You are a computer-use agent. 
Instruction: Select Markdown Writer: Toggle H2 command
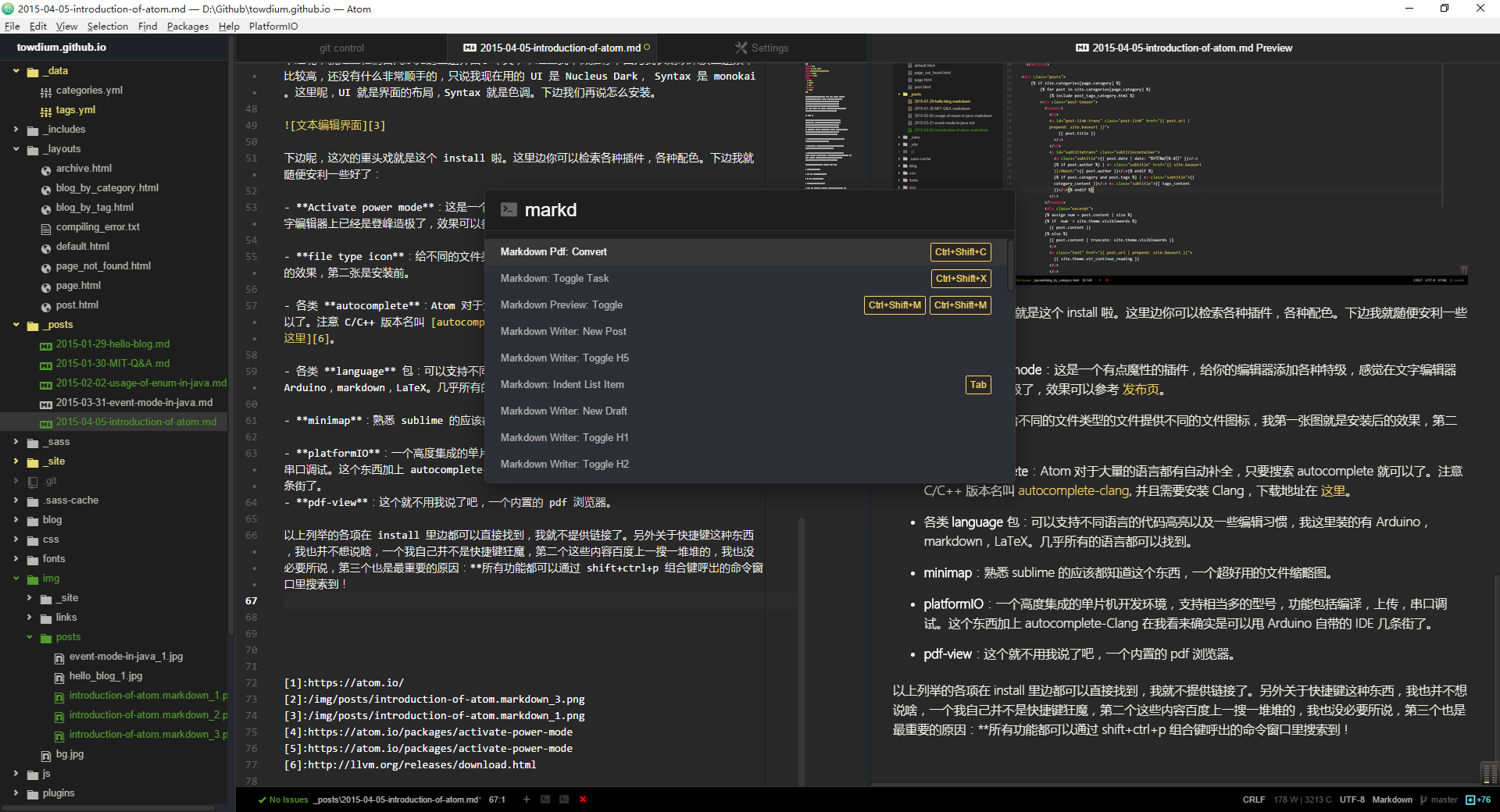(x=746, y=465)
